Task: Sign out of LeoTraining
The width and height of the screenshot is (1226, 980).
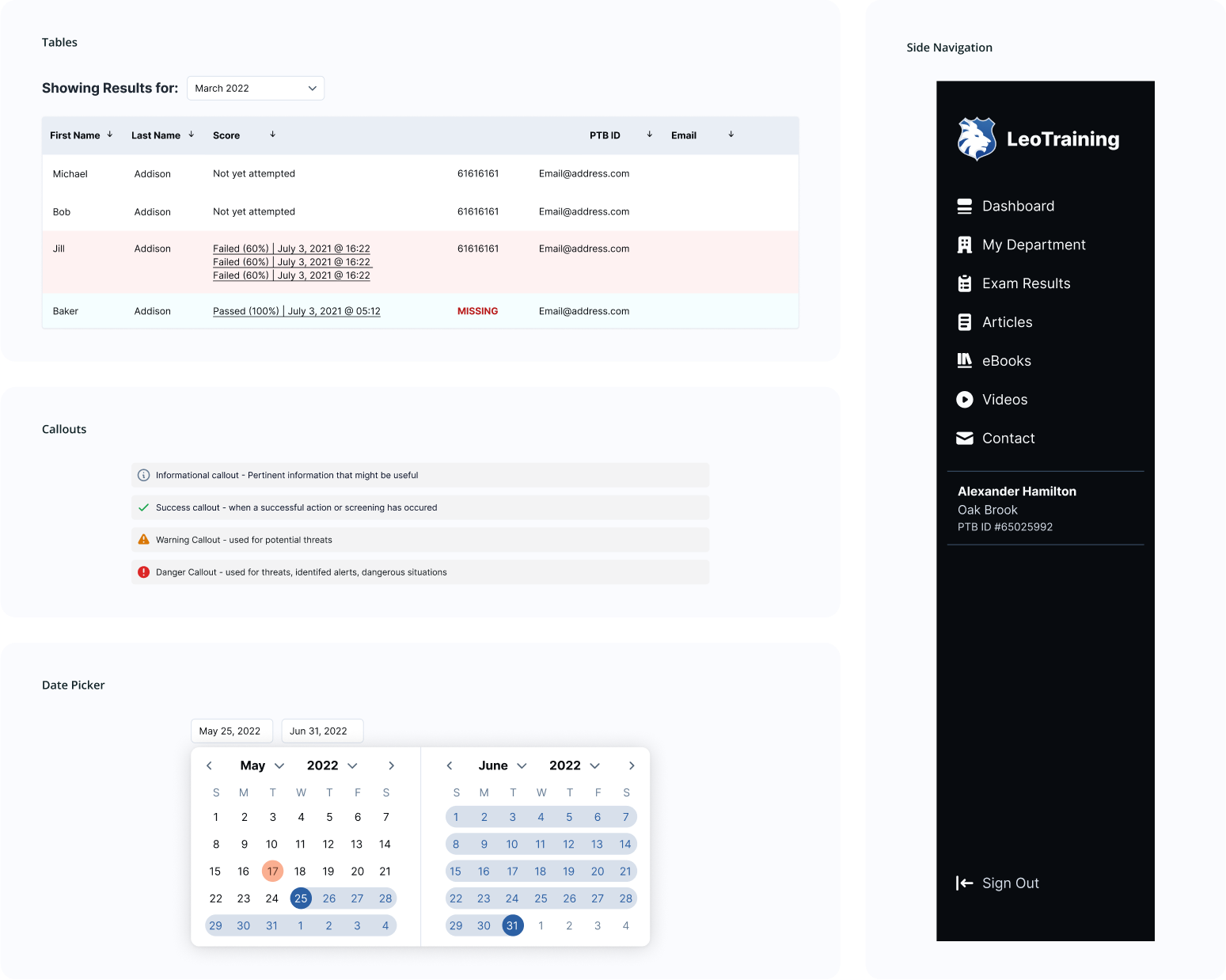Action: (x=998, y=883)
